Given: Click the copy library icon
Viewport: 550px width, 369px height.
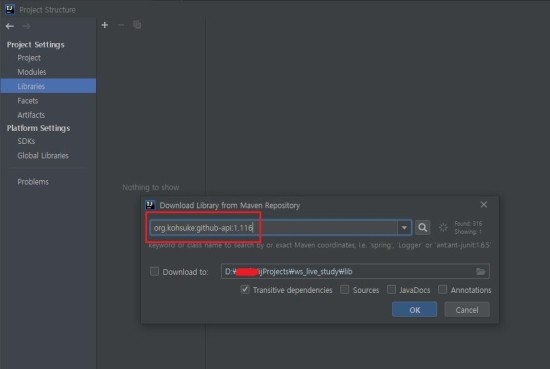Looking at the screenshot, I should [137, 25].
